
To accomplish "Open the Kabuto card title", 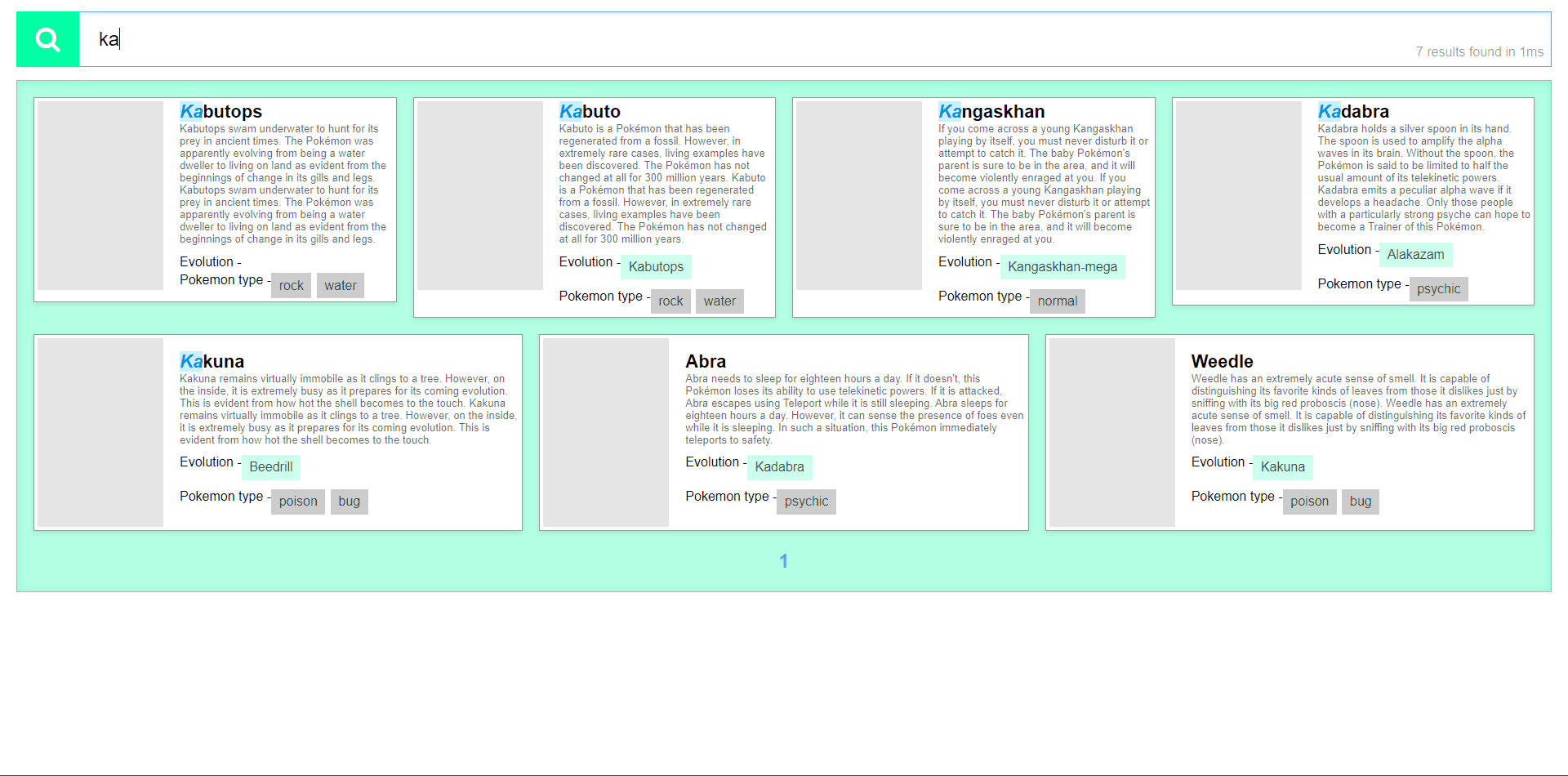I will tap(590, 111).
